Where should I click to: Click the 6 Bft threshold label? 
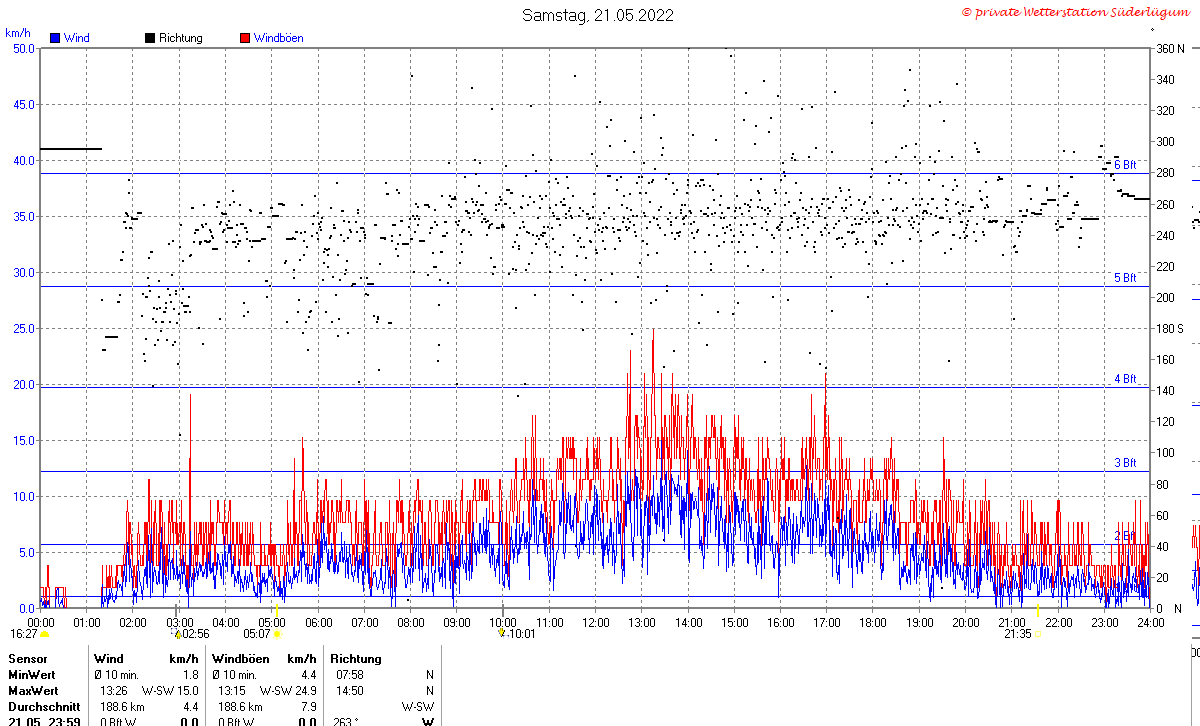click(x=1125, y=165)
